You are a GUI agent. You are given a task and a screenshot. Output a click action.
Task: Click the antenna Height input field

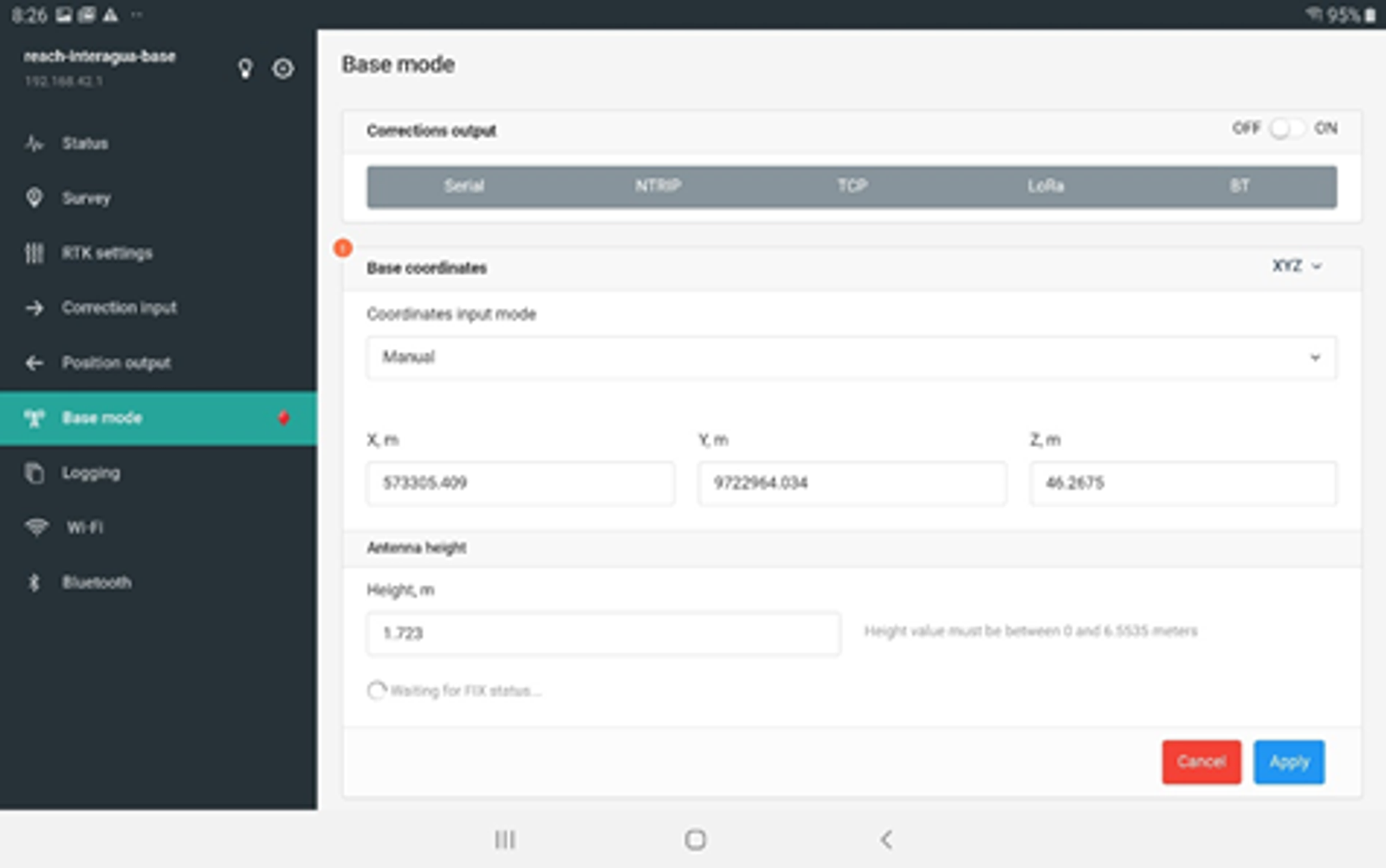(x=603, y=633)
